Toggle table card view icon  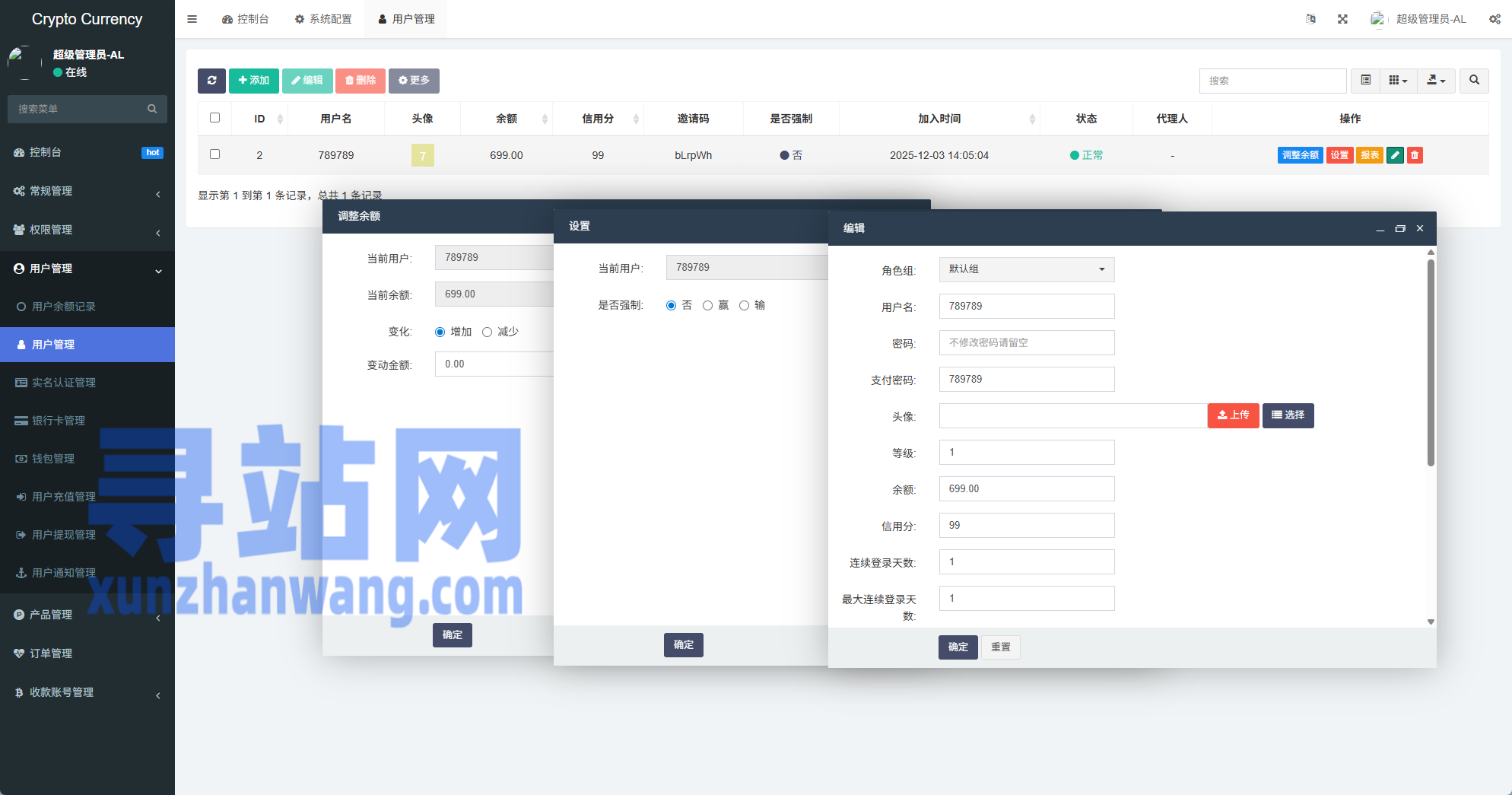[x=1366, y=81]
